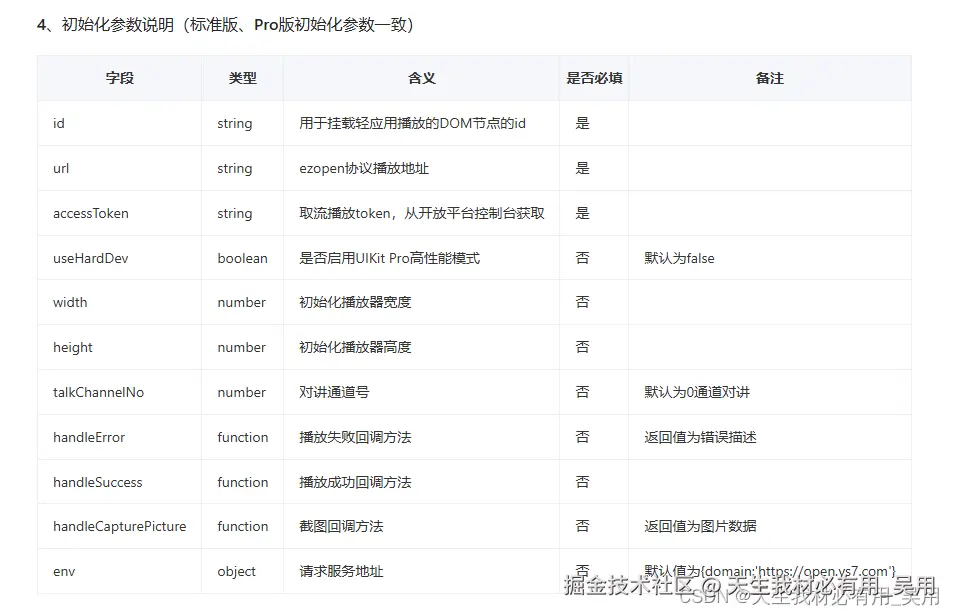Click the height parameter name
Image resolution: width=954 pixels, height=615 pixels.
coord(71,347)
